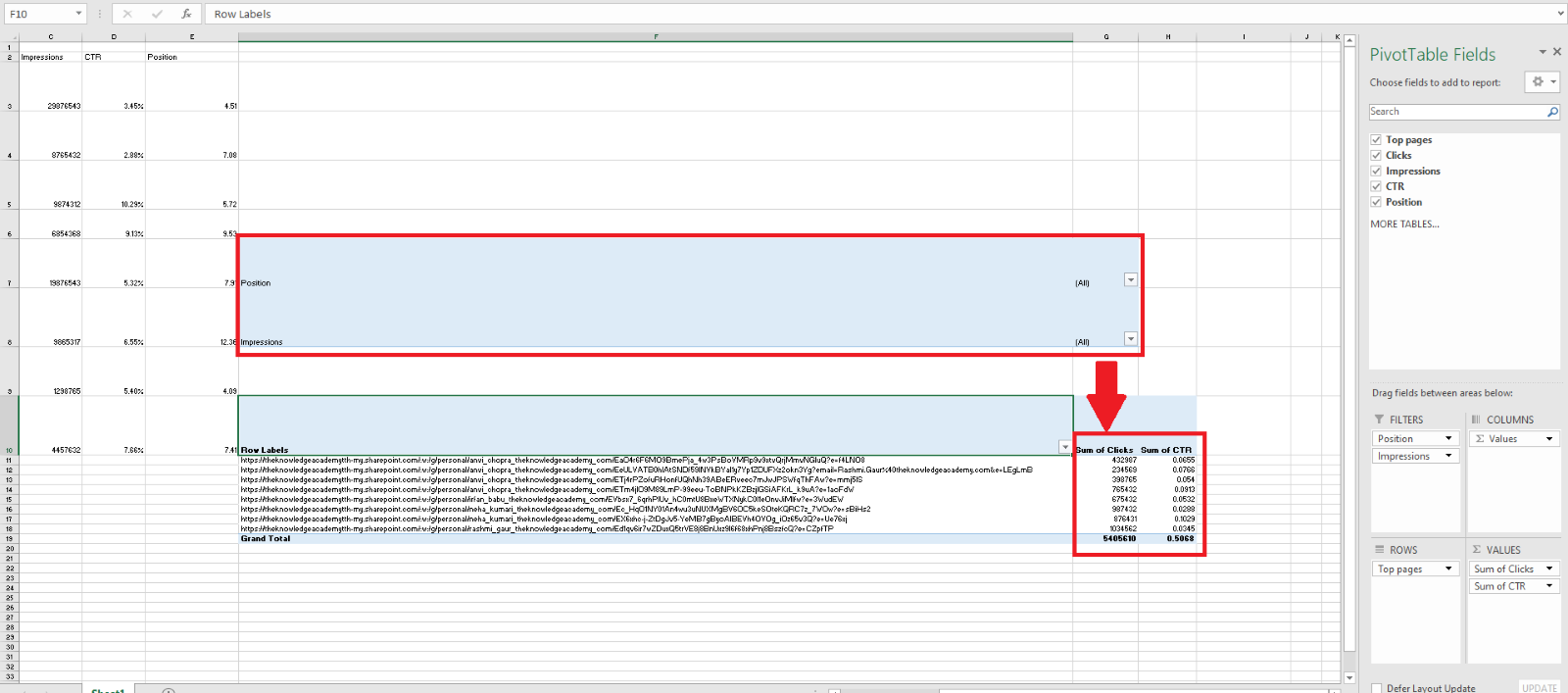
Task: Close the PivotTable Fields pane
Action: point(1557,52)
